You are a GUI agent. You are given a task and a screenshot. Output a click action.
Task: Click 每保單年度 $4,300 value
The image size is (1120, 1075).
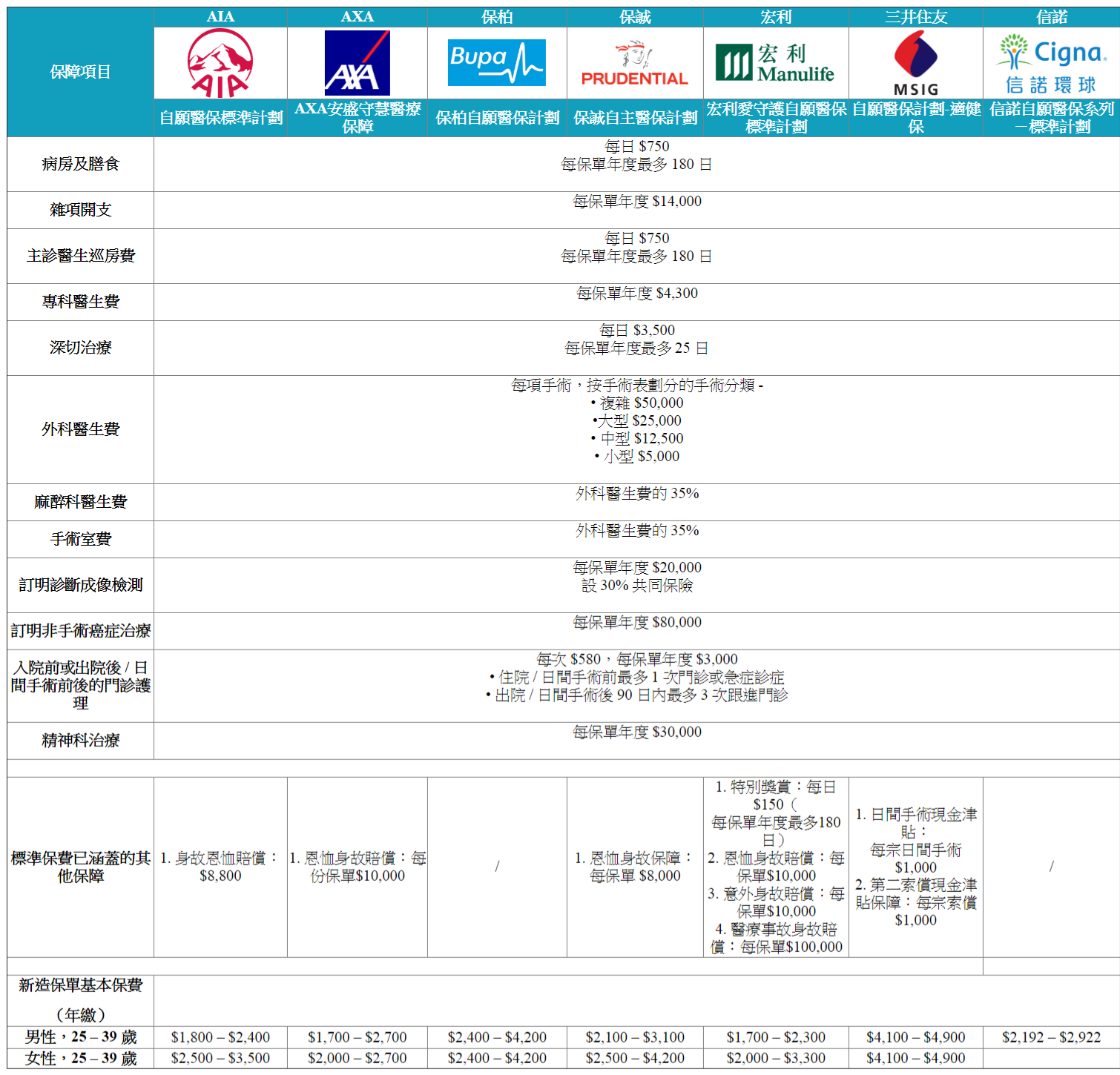click(x=637, y=293)
